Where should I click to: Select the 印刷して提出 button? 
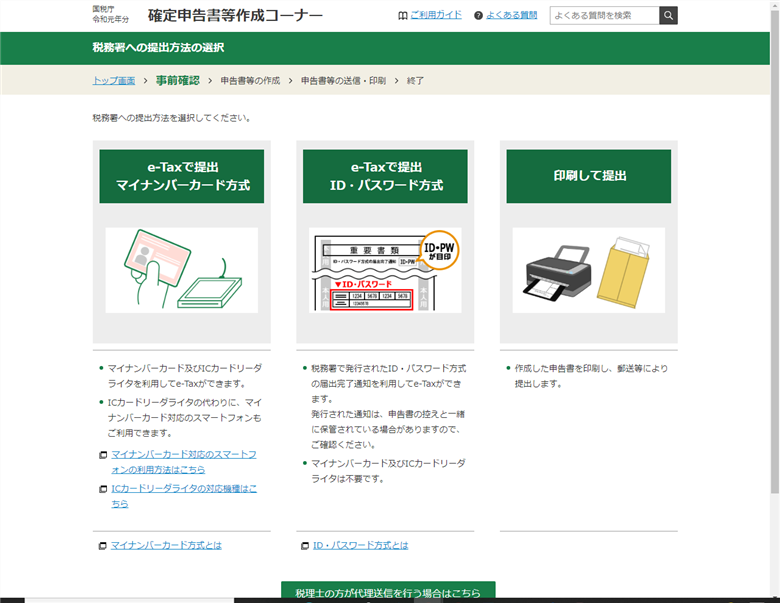click(x=588, y=176)
